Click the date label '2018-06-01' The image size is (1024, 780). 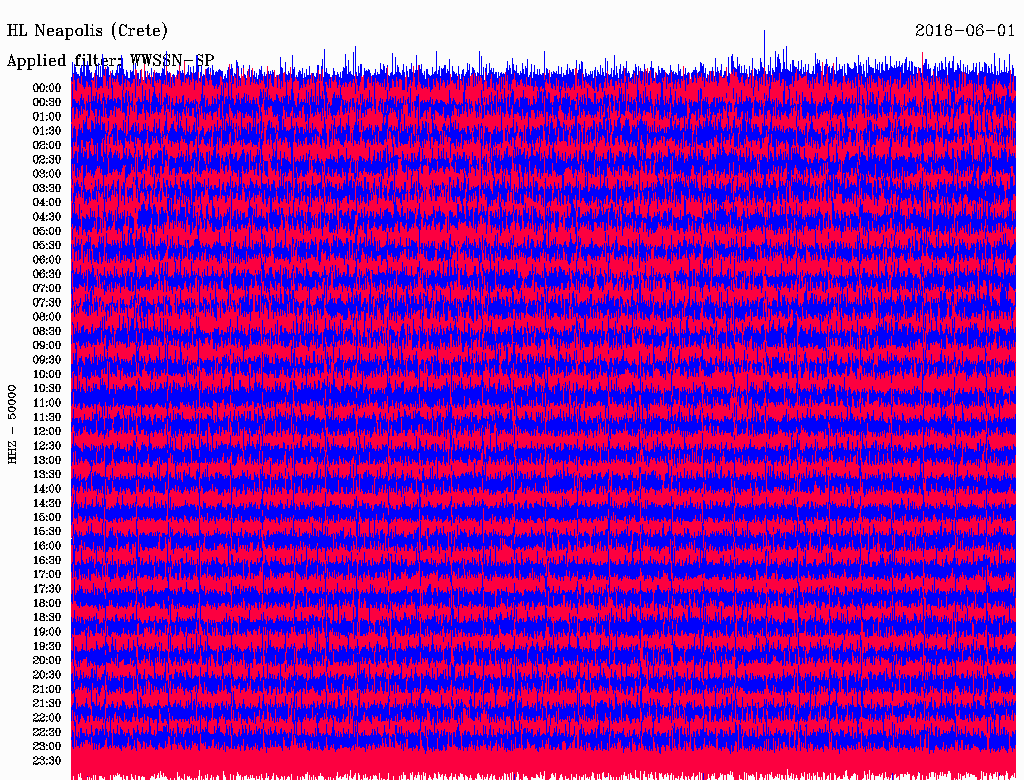(x=965, y=31)
